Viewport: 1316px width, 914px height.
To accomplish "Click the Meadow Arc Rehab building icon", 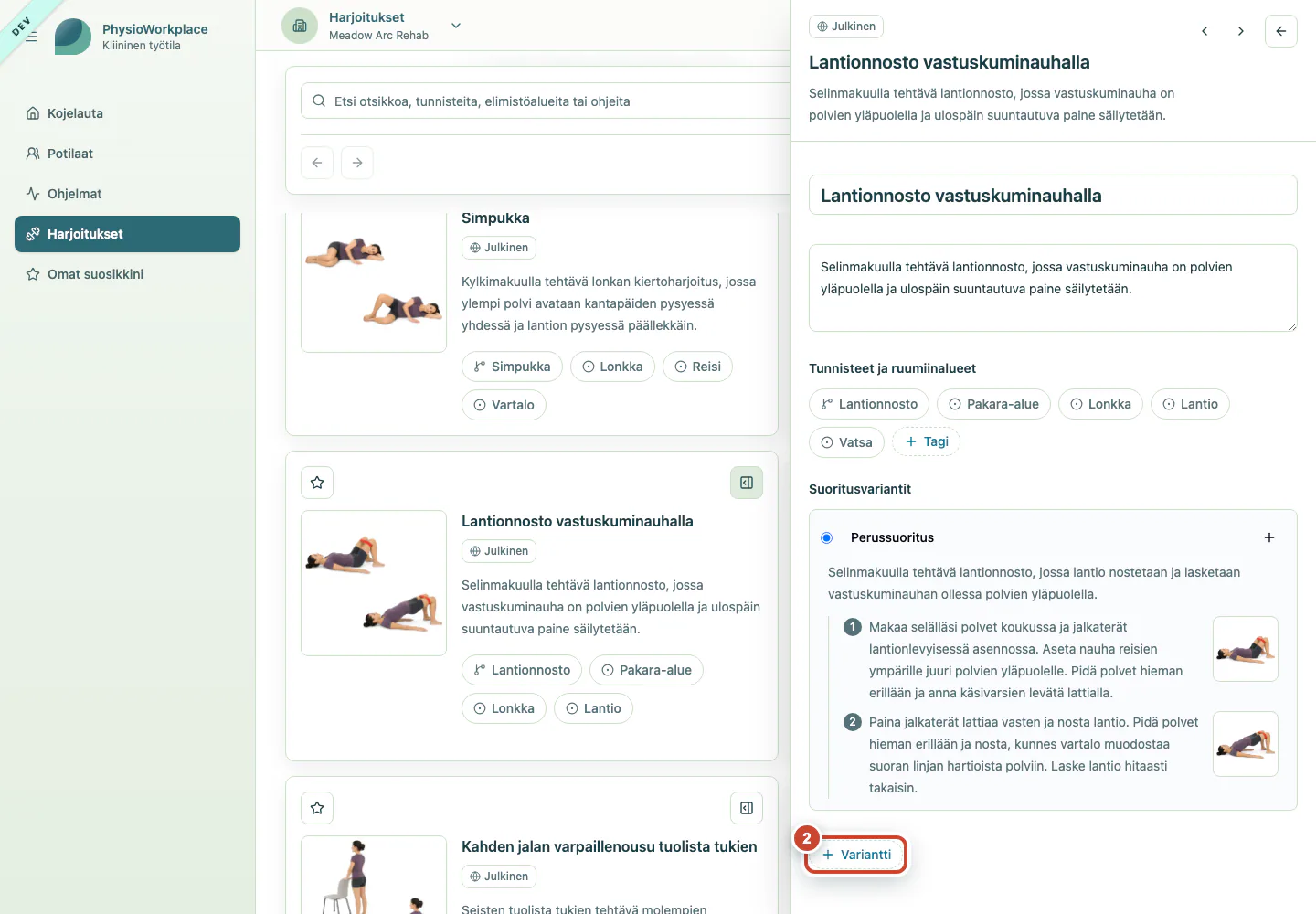I will click(300, 26).
